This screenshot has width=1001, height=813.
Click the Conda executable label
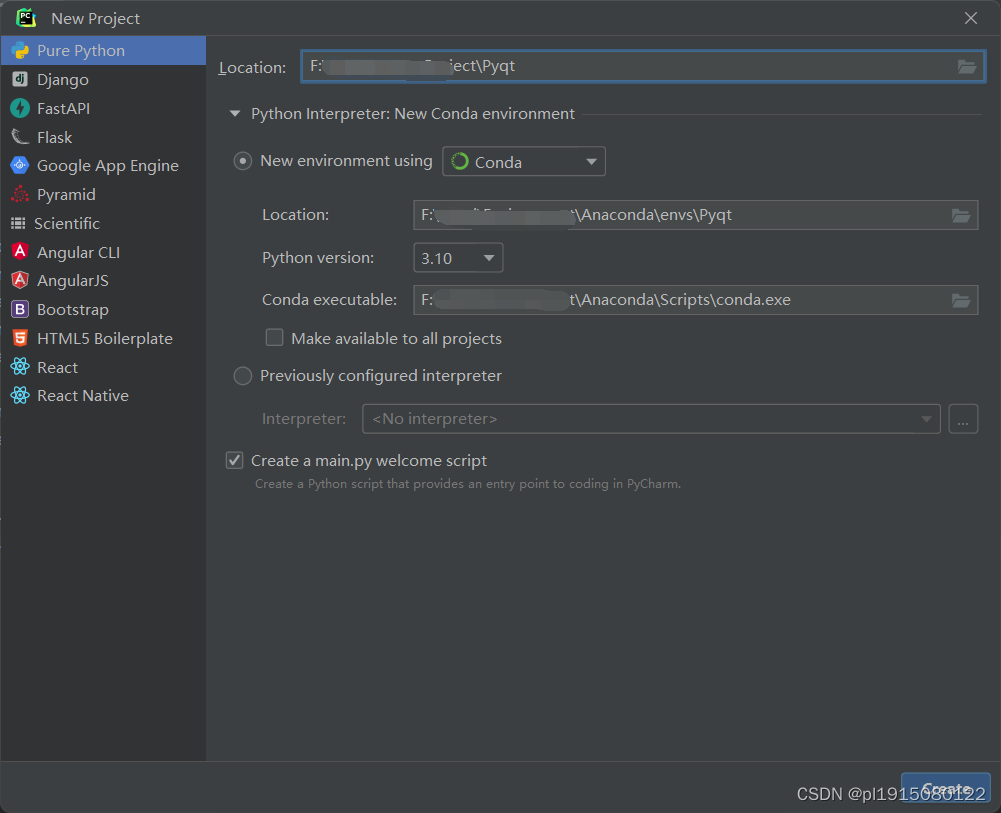click(329, 300)
